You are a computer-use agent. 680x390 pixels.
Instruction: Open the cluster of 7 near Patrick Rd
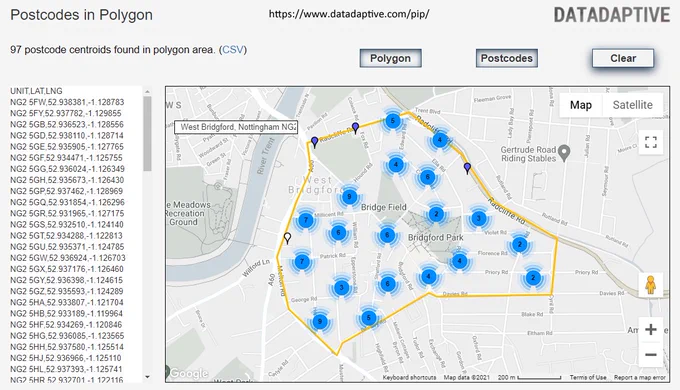tap(302, 262)
